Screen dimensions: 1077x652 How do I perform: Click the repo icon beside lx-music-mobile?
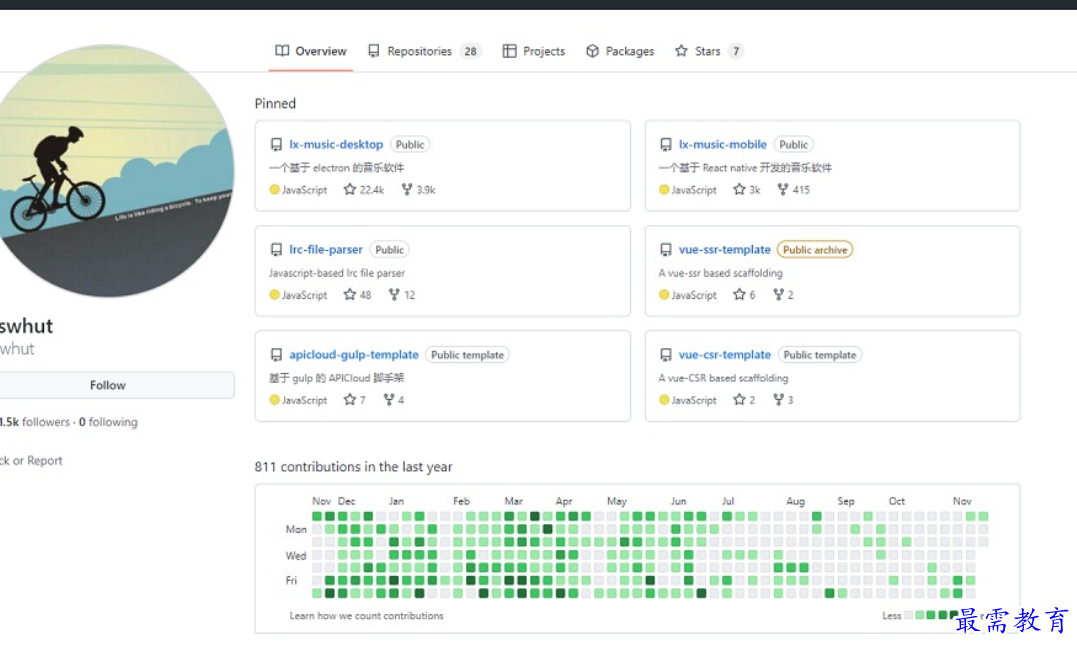point(666,144)
